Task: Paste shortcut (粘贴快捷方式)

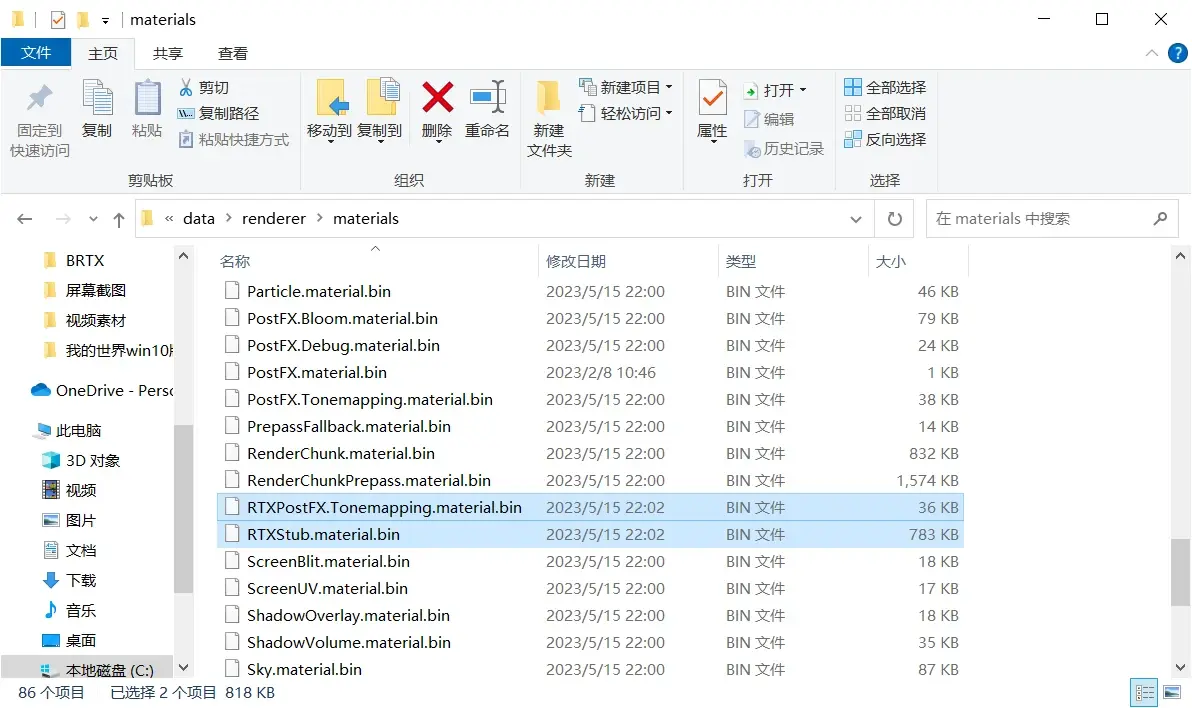Action: [x=233, y=139]
